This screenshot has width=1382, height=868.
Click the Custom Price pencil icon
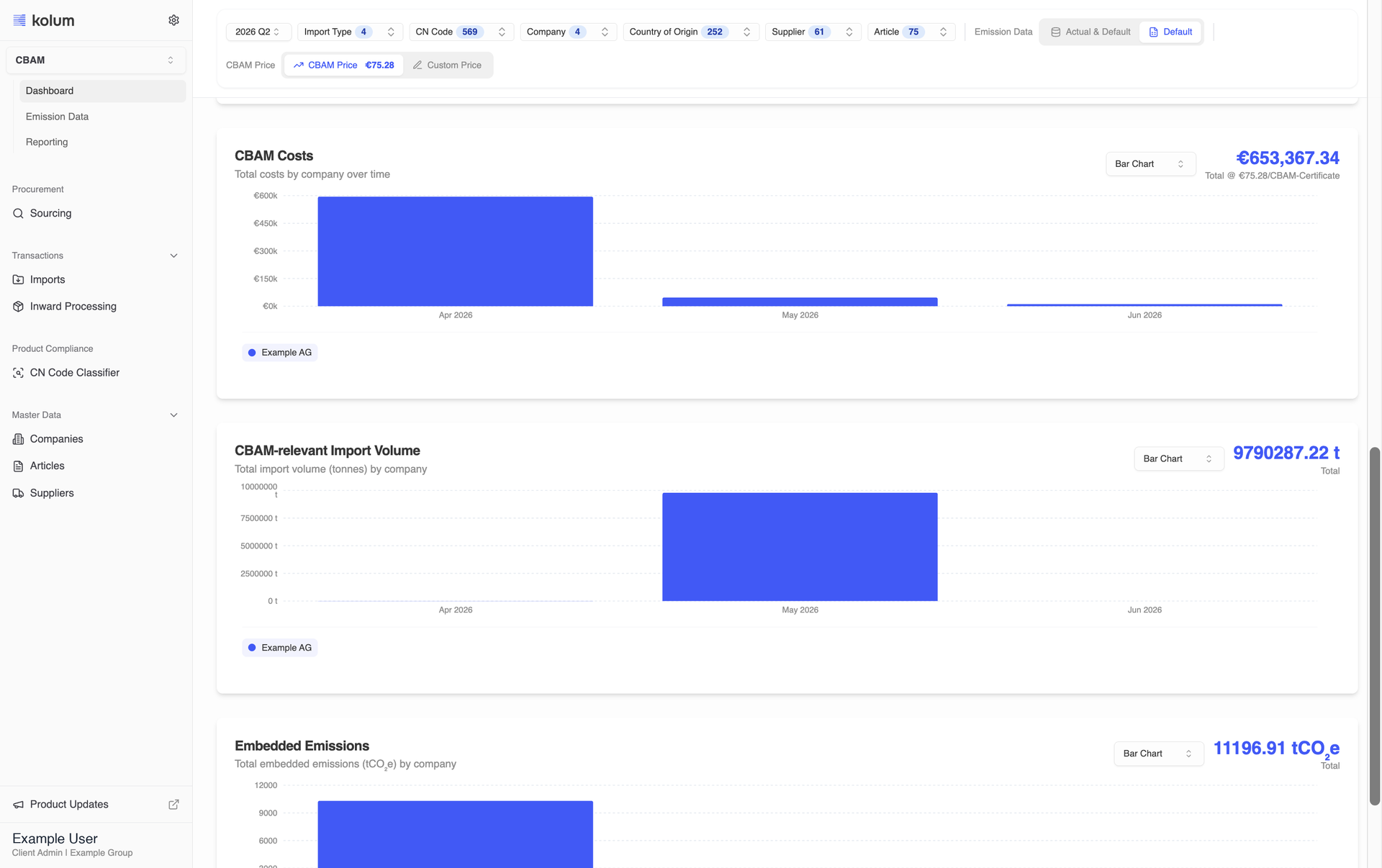(x=417, y=65)
